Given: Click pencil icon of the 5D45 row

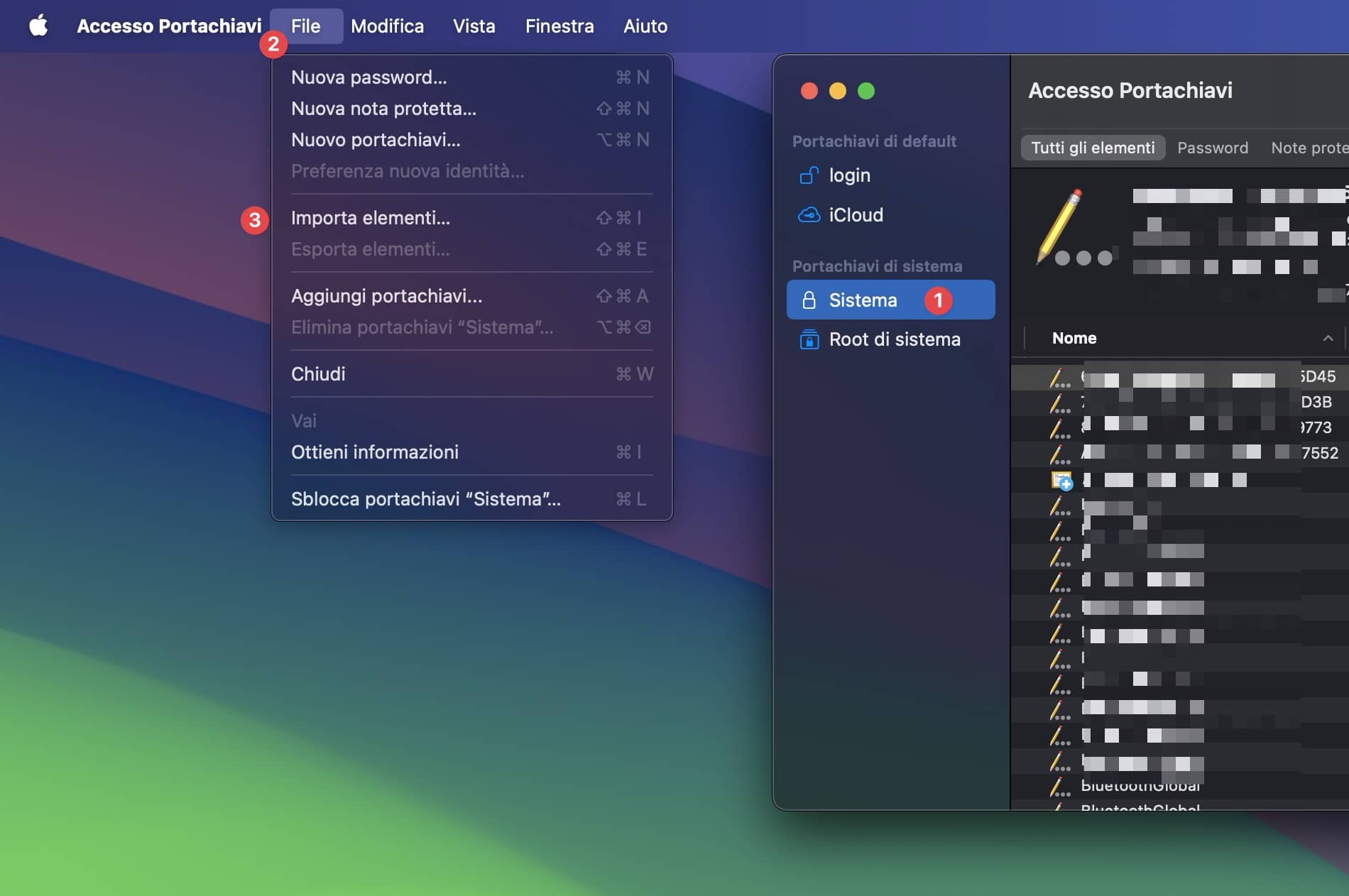Looking at the screenshot, I should [1059, 377].
